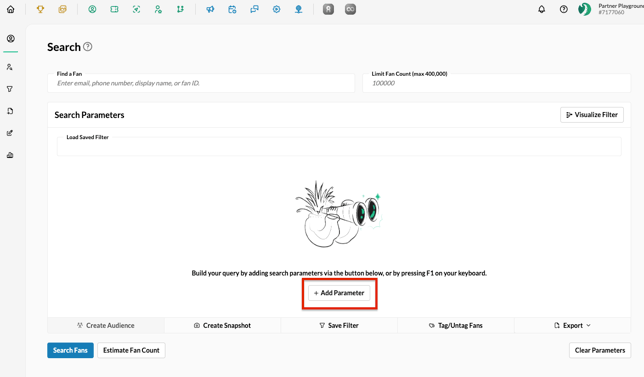Open the blue megaphone icon

pyautogui.click(x=210, y=9)
